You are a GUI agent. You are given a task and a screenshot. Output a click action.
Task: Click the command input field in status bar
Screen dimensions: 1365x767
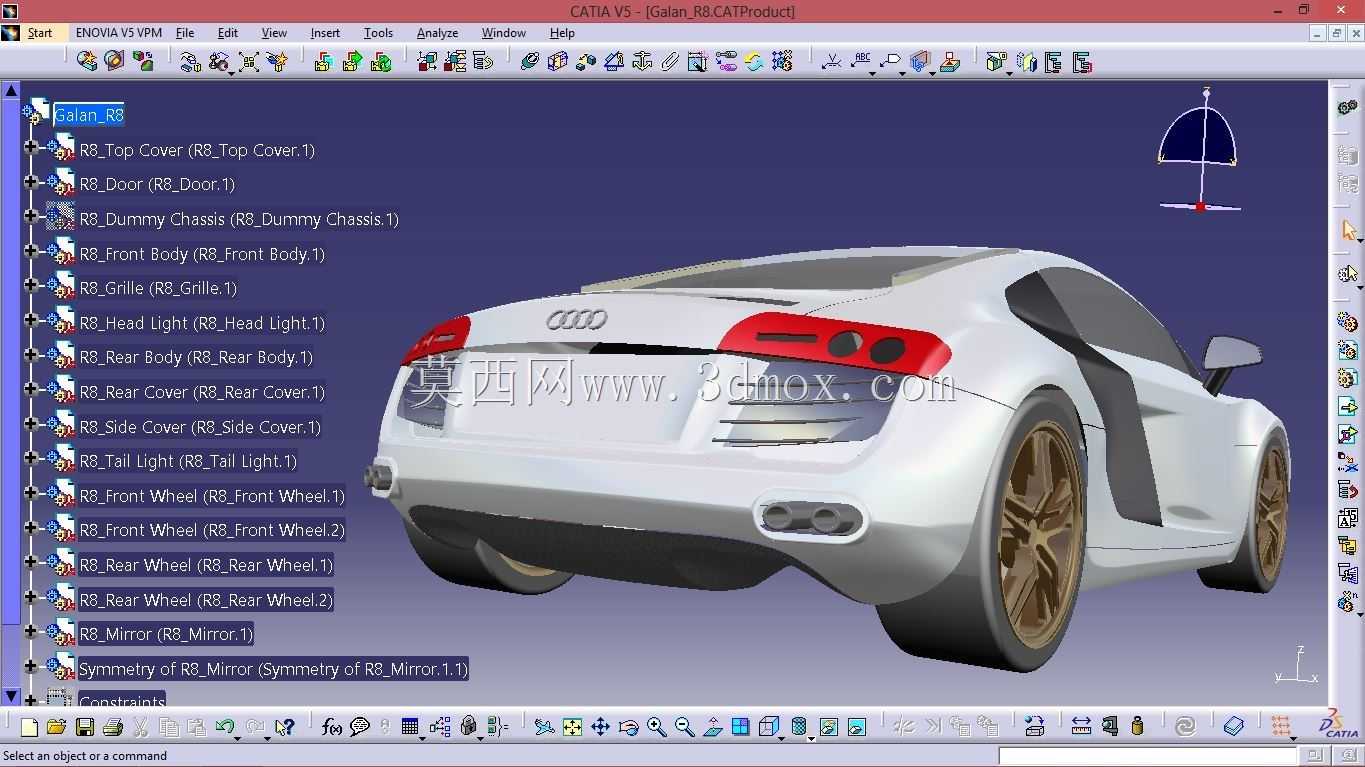pos(1149,756)
